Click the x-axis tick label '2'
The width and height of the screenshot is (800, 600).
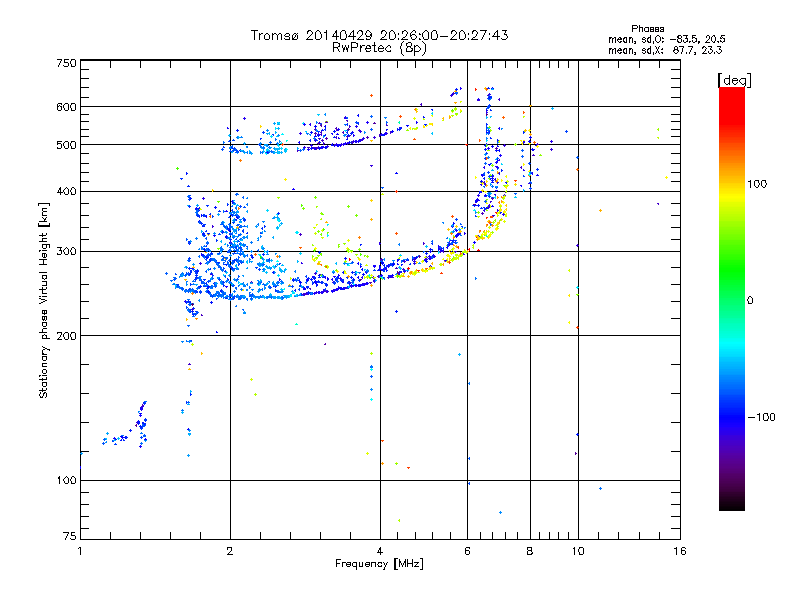(230, 551)
